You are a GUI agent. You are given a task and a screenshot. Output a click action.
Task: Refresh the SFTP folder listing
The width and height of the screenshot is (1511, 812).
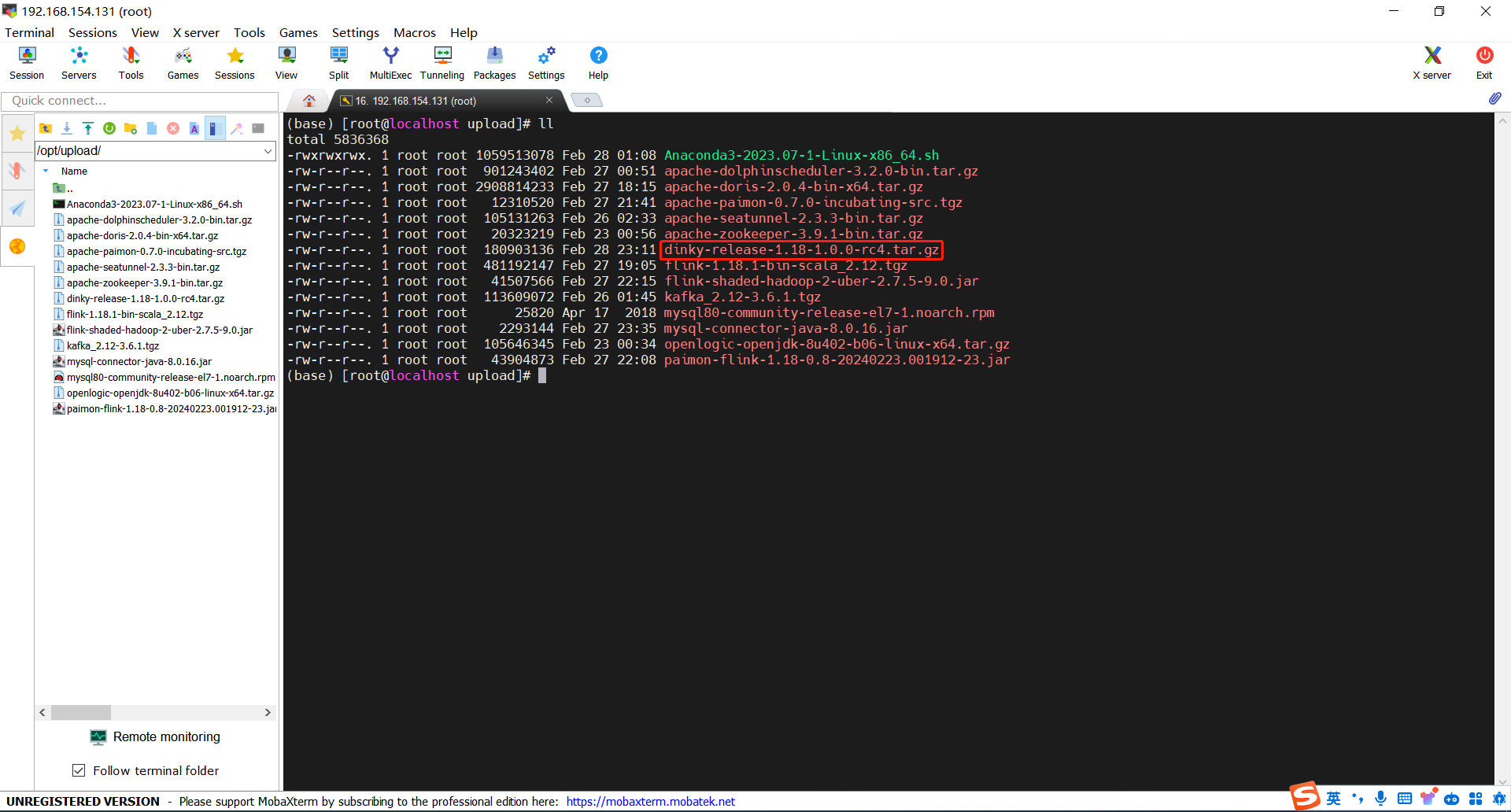(109, 128)
